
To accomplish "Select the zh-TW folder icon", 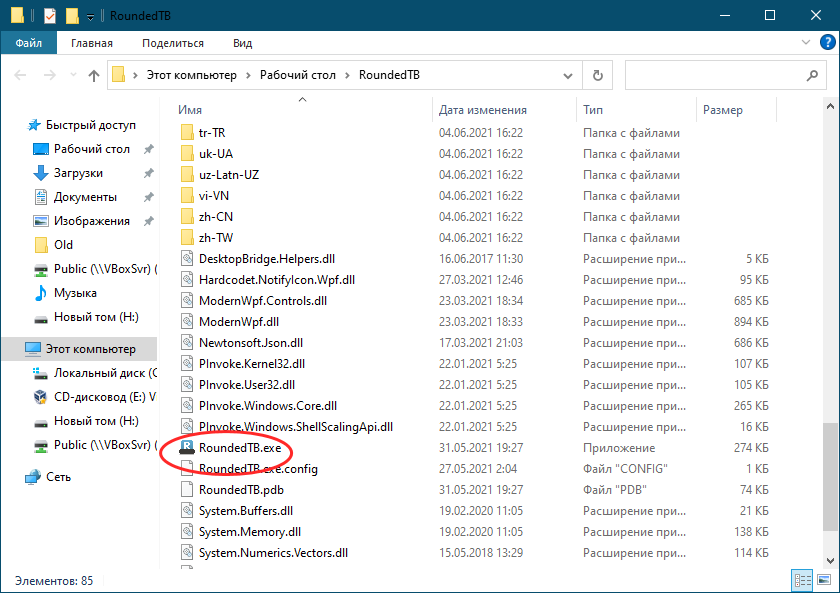I will [187, 237].
